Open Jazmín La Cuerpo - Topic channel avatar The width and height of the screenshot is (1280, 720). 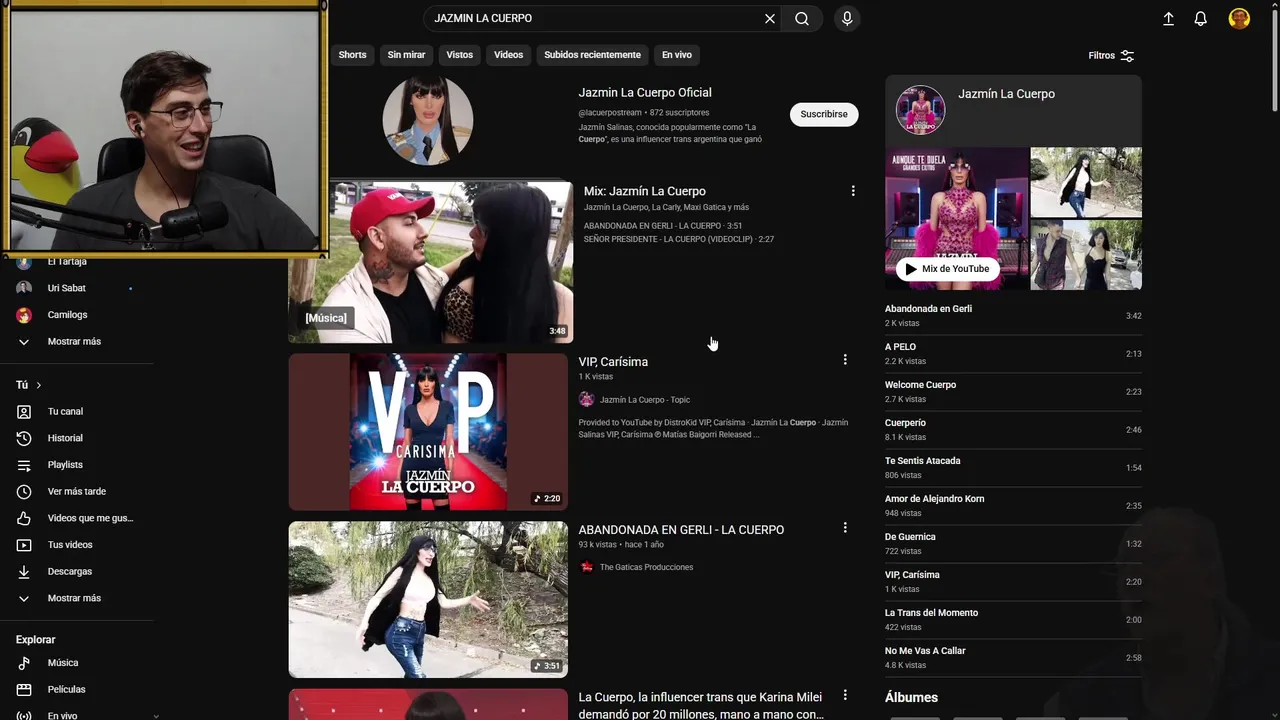pos(586,399)
